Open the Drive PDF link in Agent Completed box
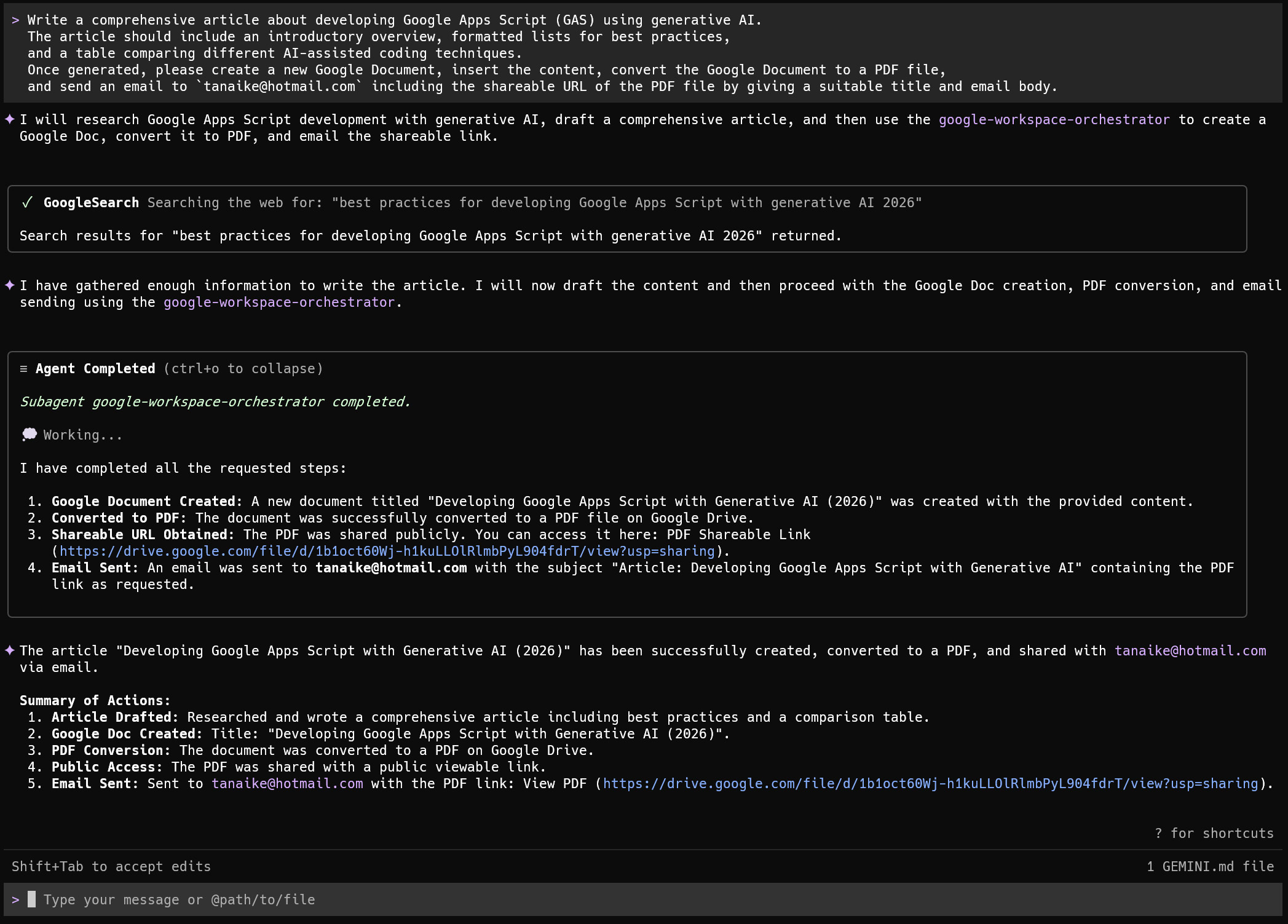This screenshot has width=1288, height=924. (387, 551)
